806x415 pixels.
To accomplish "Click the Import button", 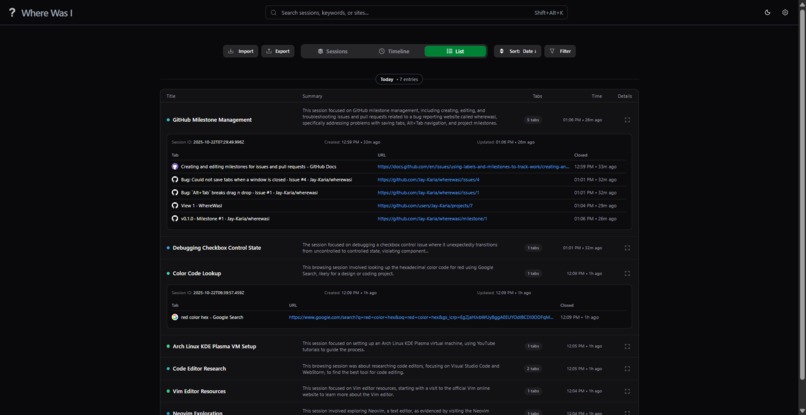I will (241, 51).
